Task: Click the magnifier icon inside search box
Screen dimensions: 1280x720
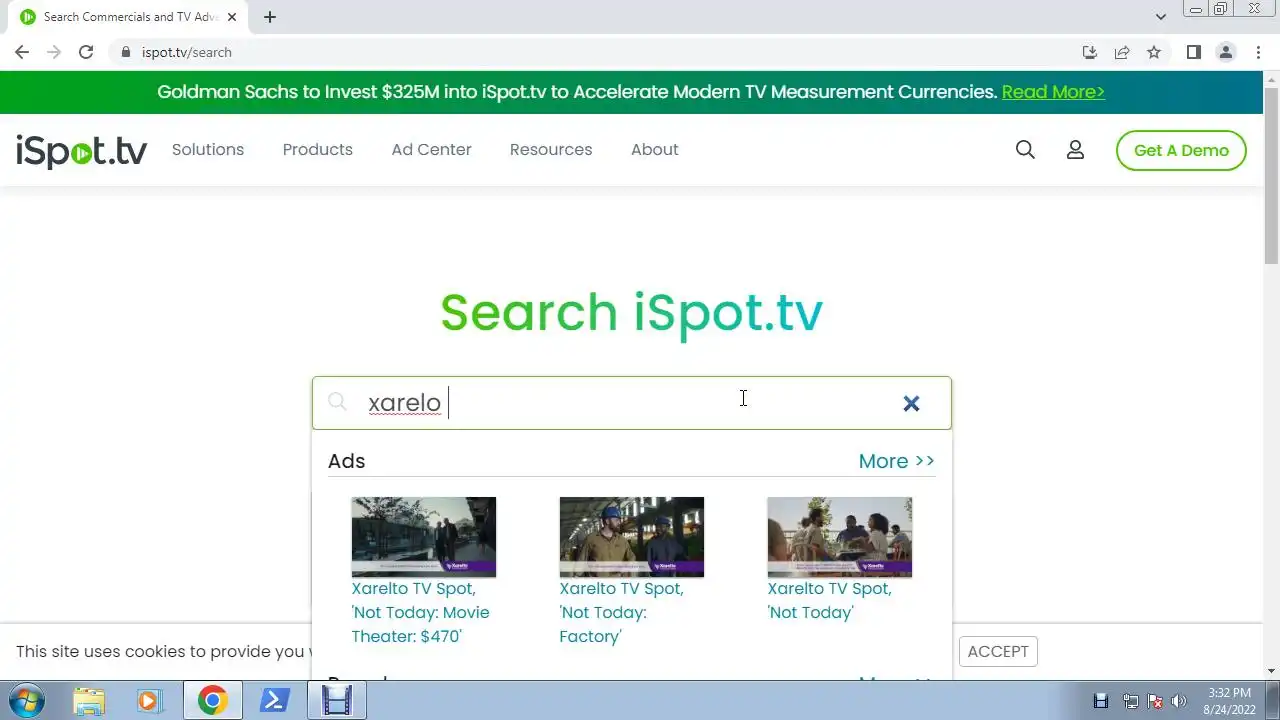Action: point(337,402)
